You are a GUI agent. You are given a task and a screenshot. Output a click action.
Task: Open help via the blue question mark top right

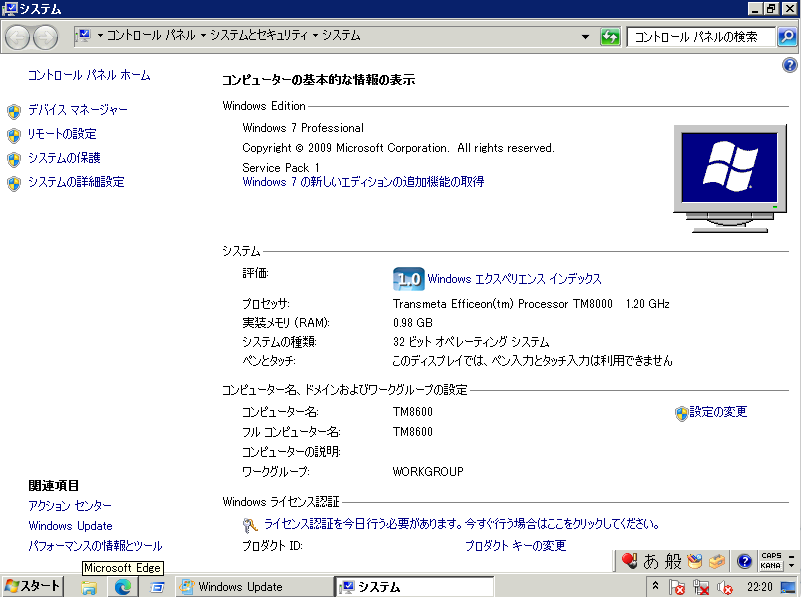click(789, 65)
